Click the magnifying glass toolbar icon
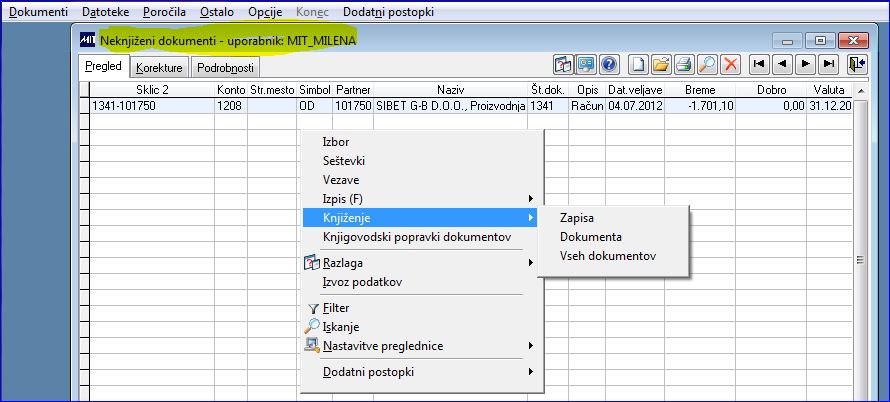 [x=707, y=65]
